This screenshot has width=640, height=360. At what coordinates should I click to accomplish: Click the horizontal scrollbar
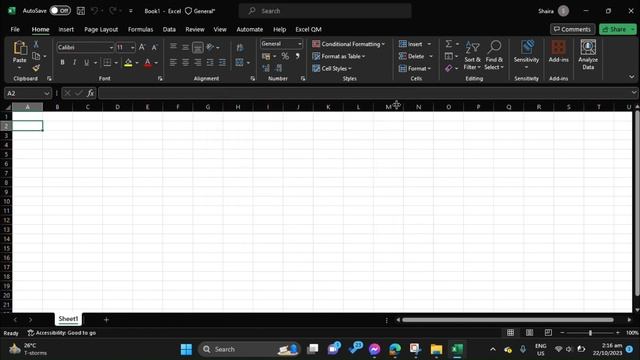[507, 320]
